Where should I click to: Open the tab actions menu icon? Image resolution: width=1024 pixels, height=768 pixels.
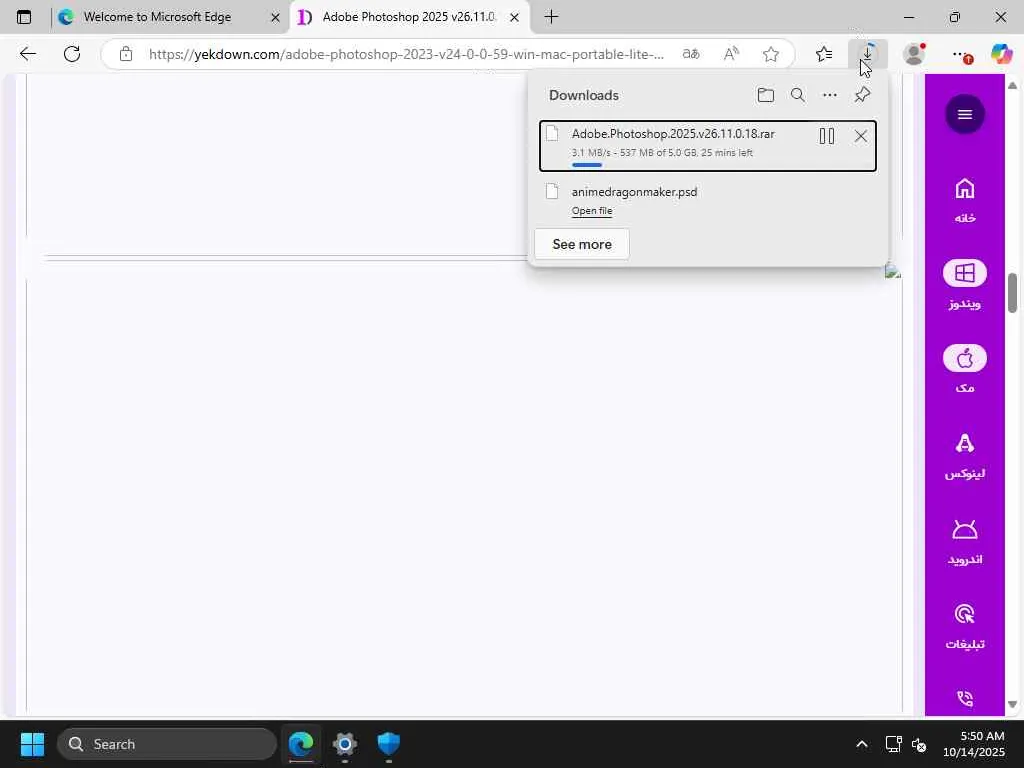pos(24,17)
